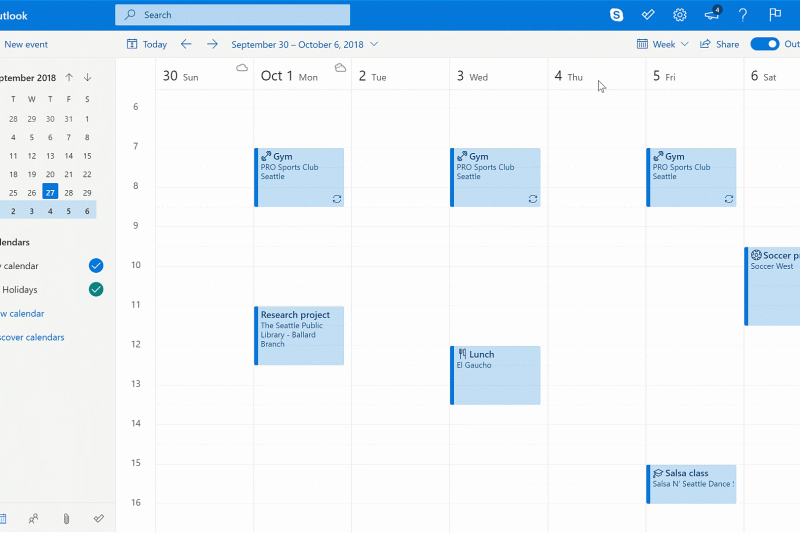
Task: Open Skype from the header
Action: click(616, 15)
